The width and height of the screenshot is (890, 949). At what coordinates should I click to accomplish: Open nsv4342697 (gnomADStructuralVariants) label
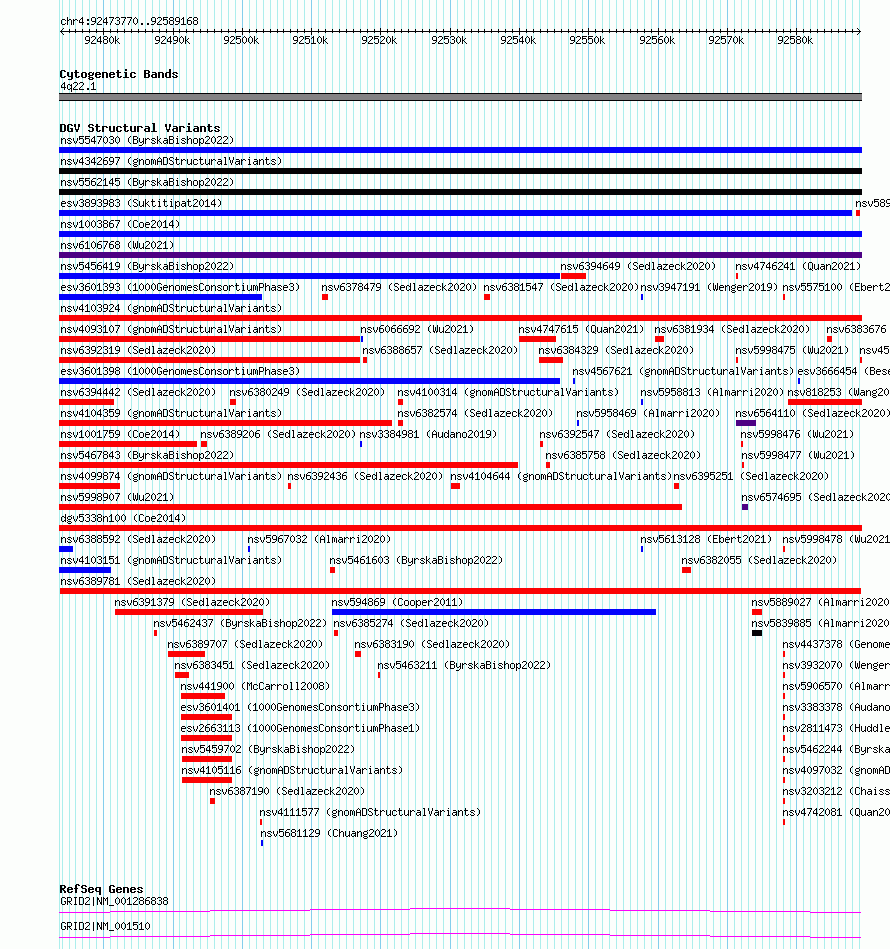(x=171, y=162)
